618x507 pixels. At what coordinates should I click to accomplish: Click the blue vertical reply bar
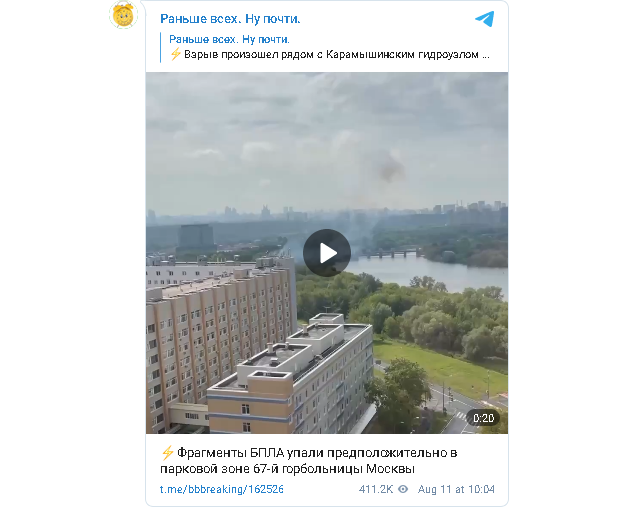pos(161,47)
